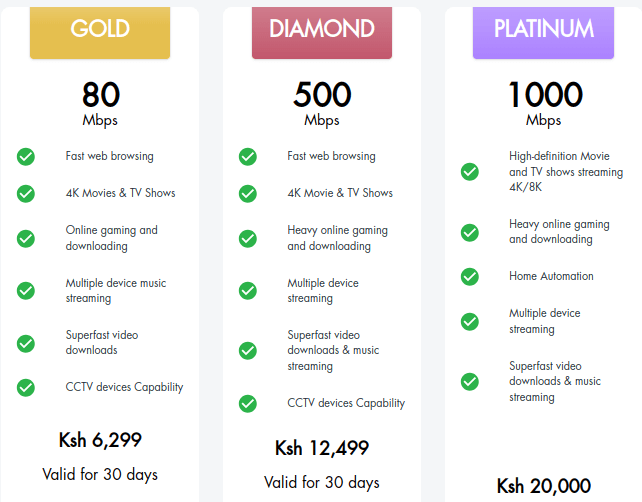The image size is (642, 502).
Task: Click the check icon by High-definition Movie streaming
Action: coord(470,172)
